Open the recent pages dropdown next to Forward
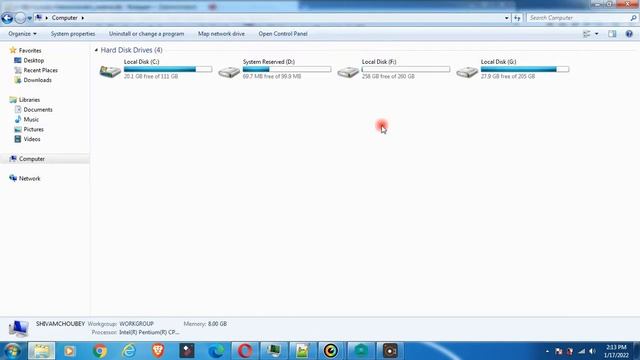This screenshot has width=640, height=360. click(x=29, y=18)
